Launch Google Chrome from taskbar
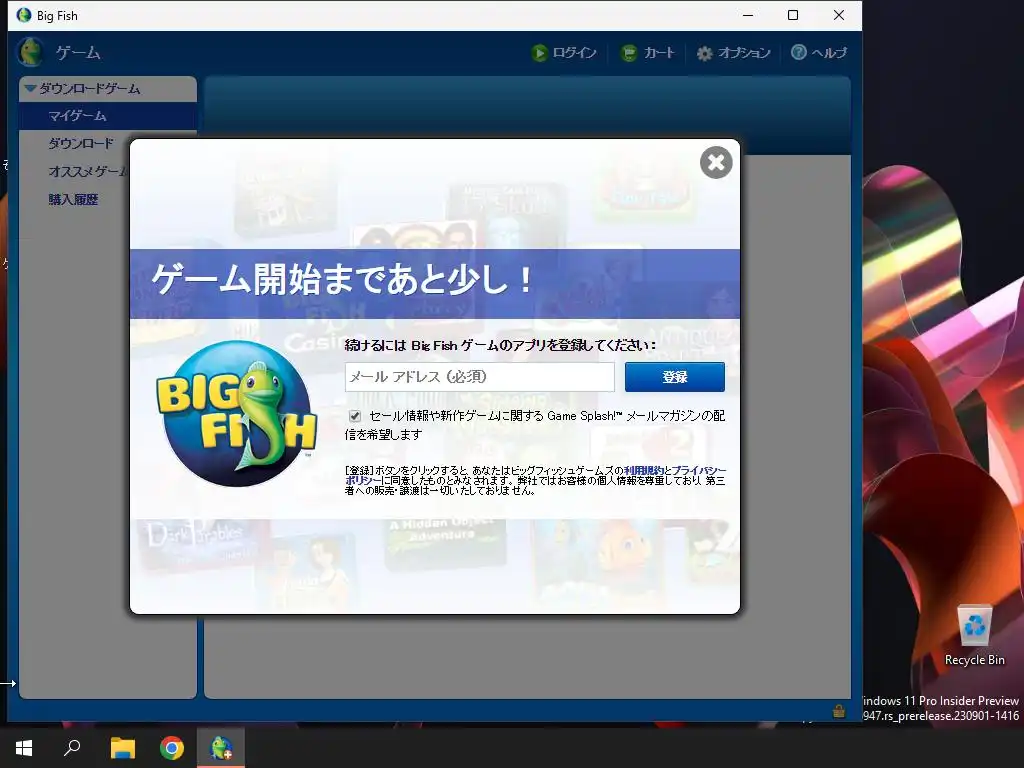Screen dimensions: 1024x768 pos(172,748)
